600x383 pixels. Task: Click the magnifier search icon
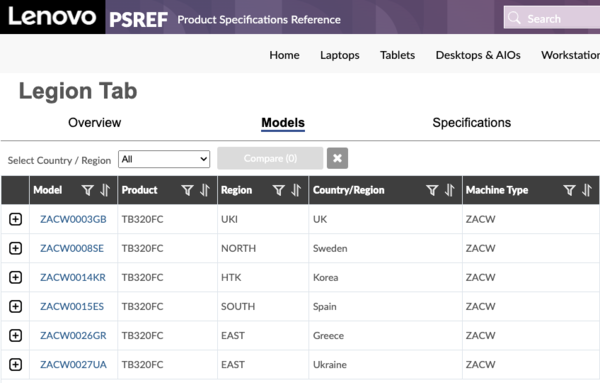[514, 18]
